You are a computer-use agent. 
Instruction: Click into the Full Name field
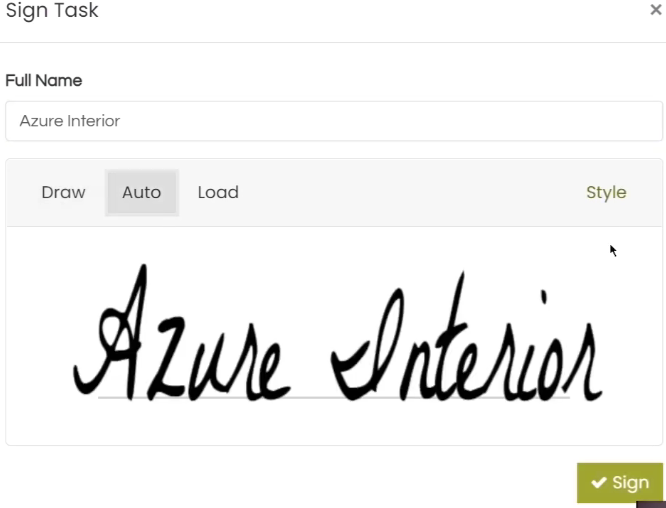click(334, 121)
